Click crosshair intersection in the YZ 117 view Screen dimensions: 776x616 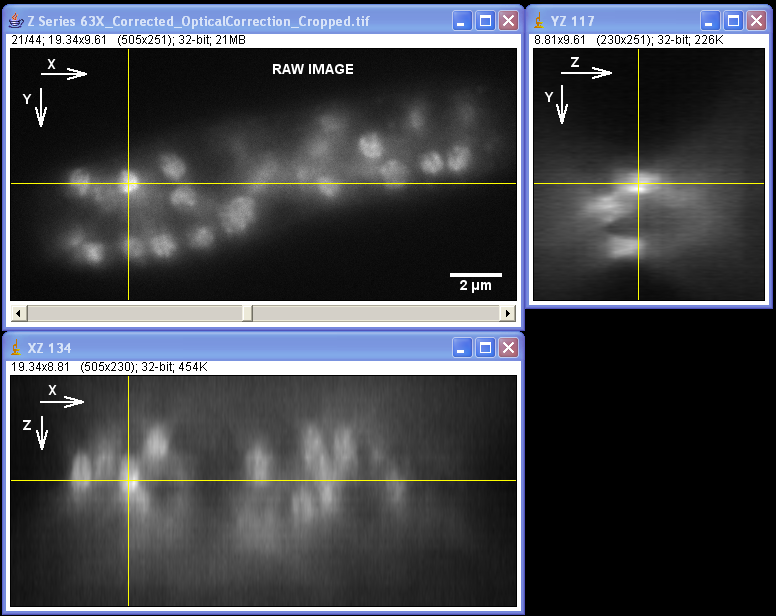click(x=638, y=184)
